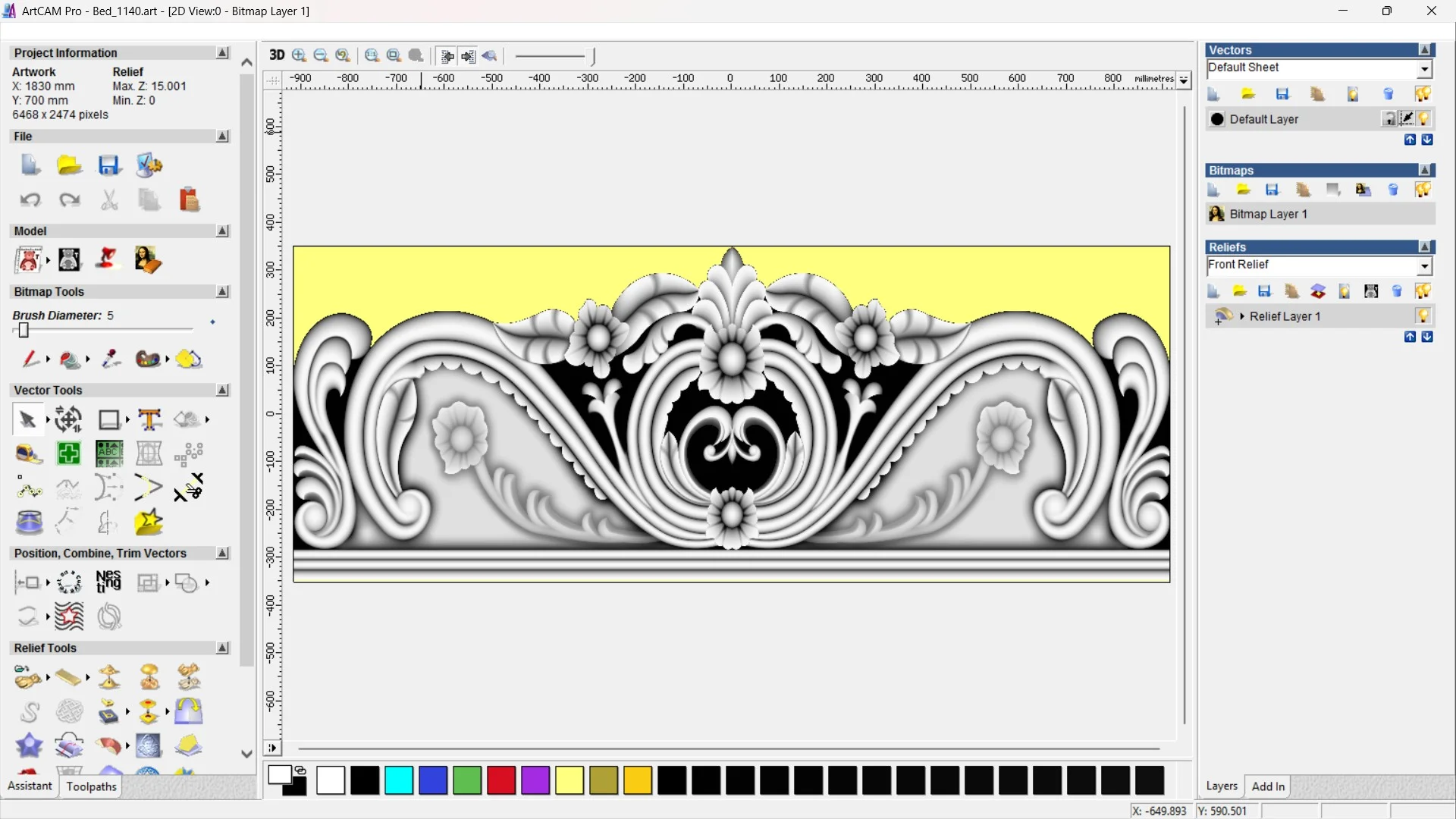The image size is (1456, 819).
Task: Switch to the 3D view button
Action: click(277, 55)
